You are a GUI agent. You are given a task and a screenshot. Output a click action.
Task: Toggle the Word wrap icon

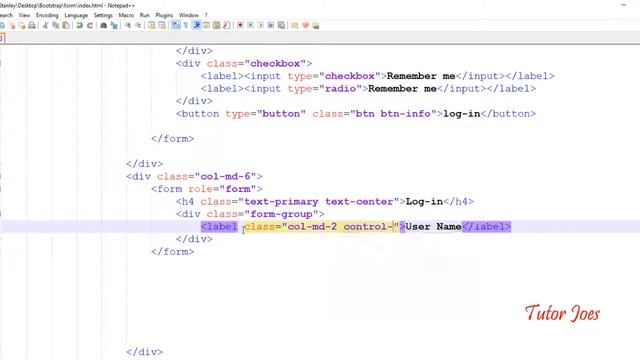tap(176, 25)
